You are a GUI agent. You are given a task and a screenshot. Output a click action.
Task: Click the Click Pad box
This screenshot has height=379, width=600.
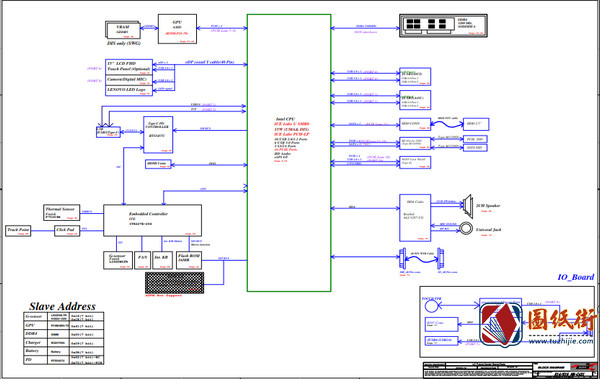[67, 231]
